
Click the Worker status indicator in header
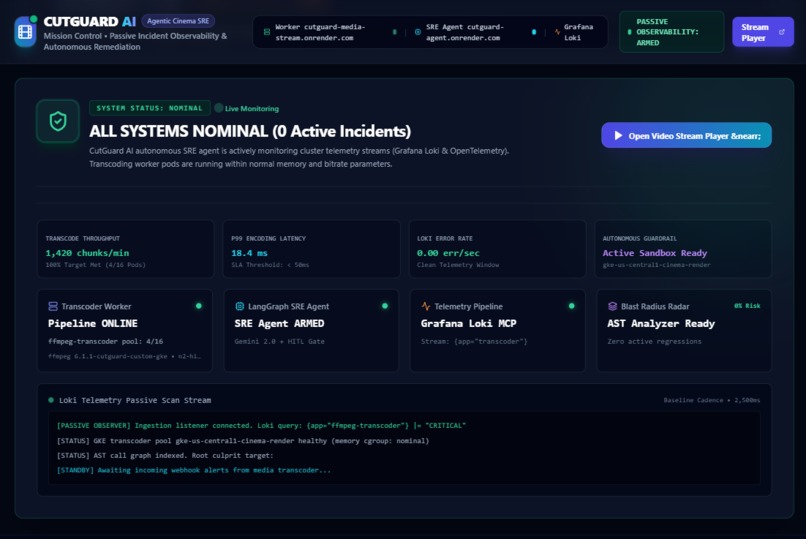395,32
